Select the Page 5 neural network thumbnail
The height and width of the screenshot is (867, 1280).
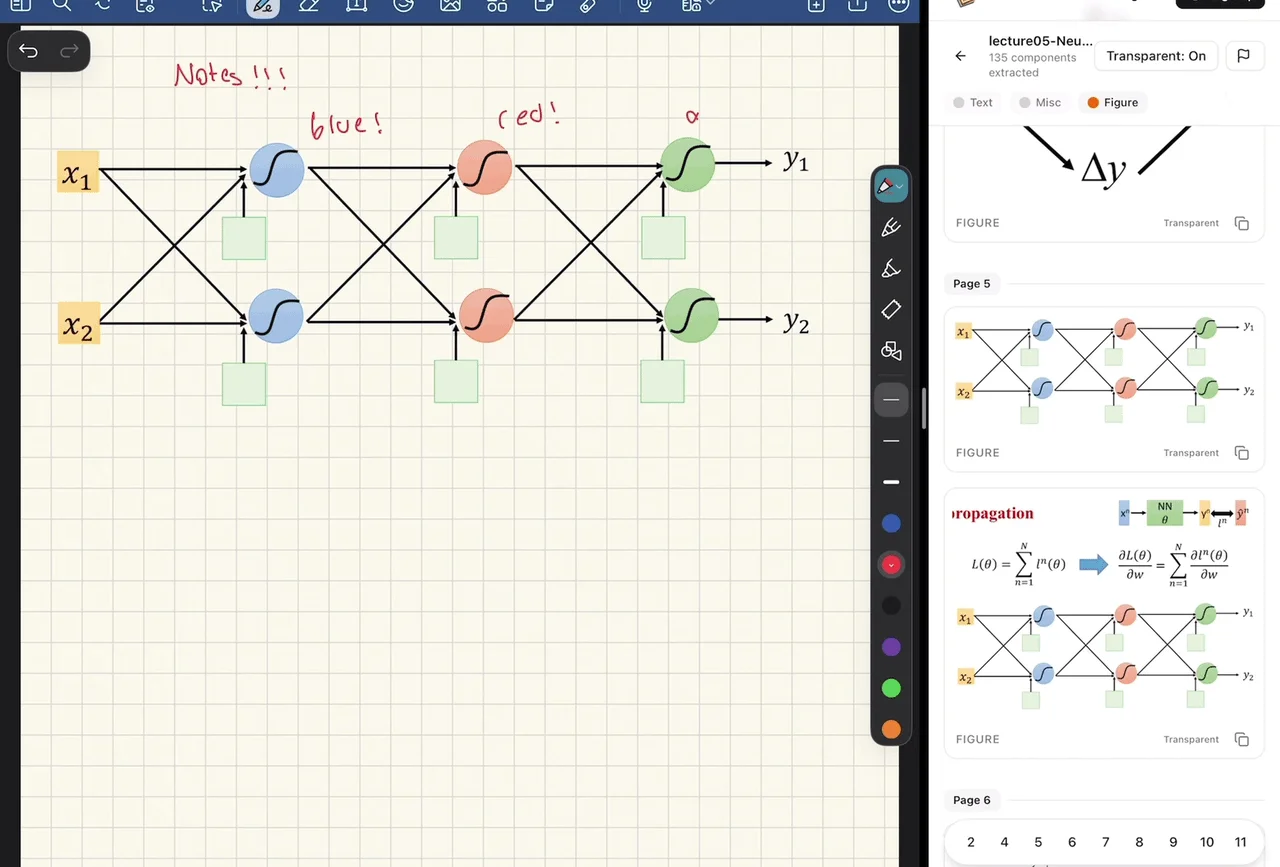click(x=1104, y=371)
